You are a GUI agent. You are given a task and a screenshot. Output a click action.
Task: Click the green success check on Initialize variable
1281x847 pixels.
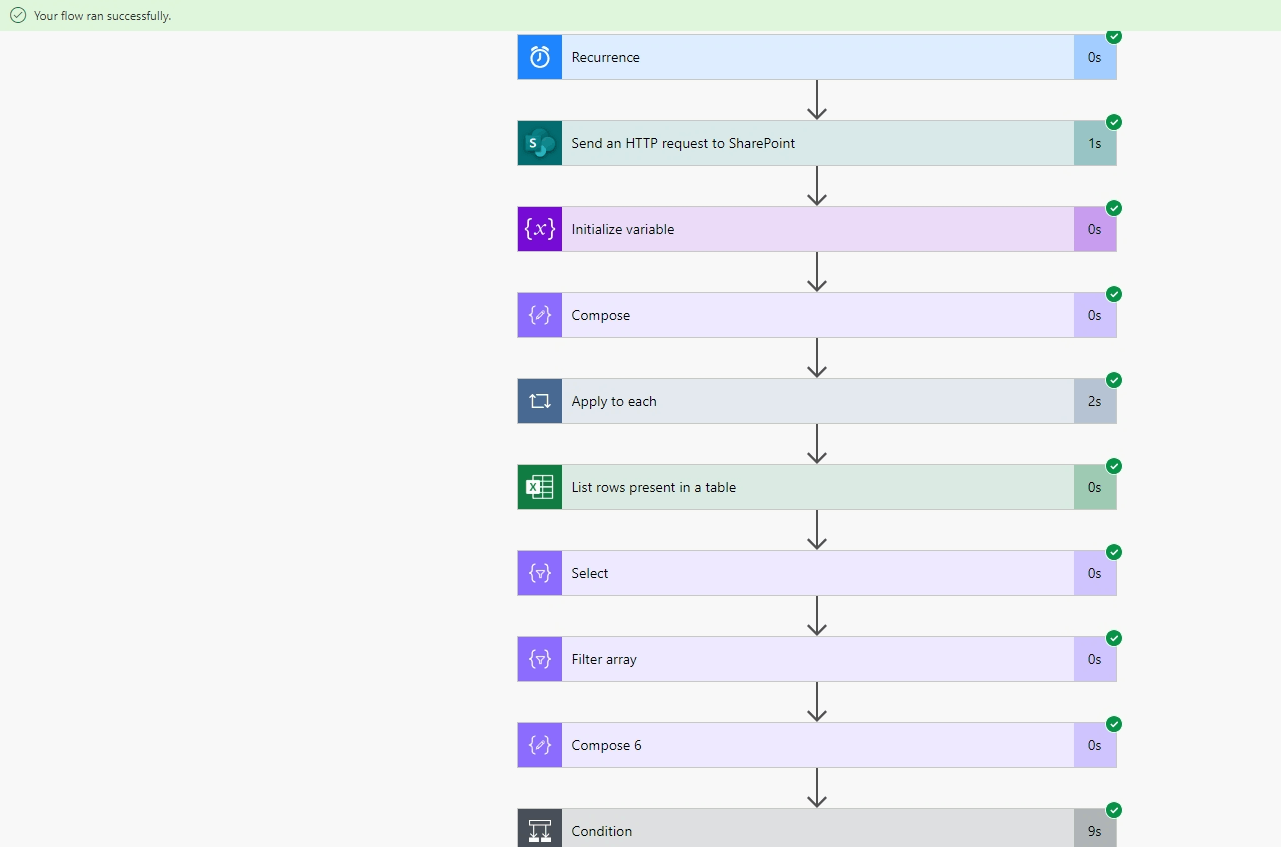1114,208
